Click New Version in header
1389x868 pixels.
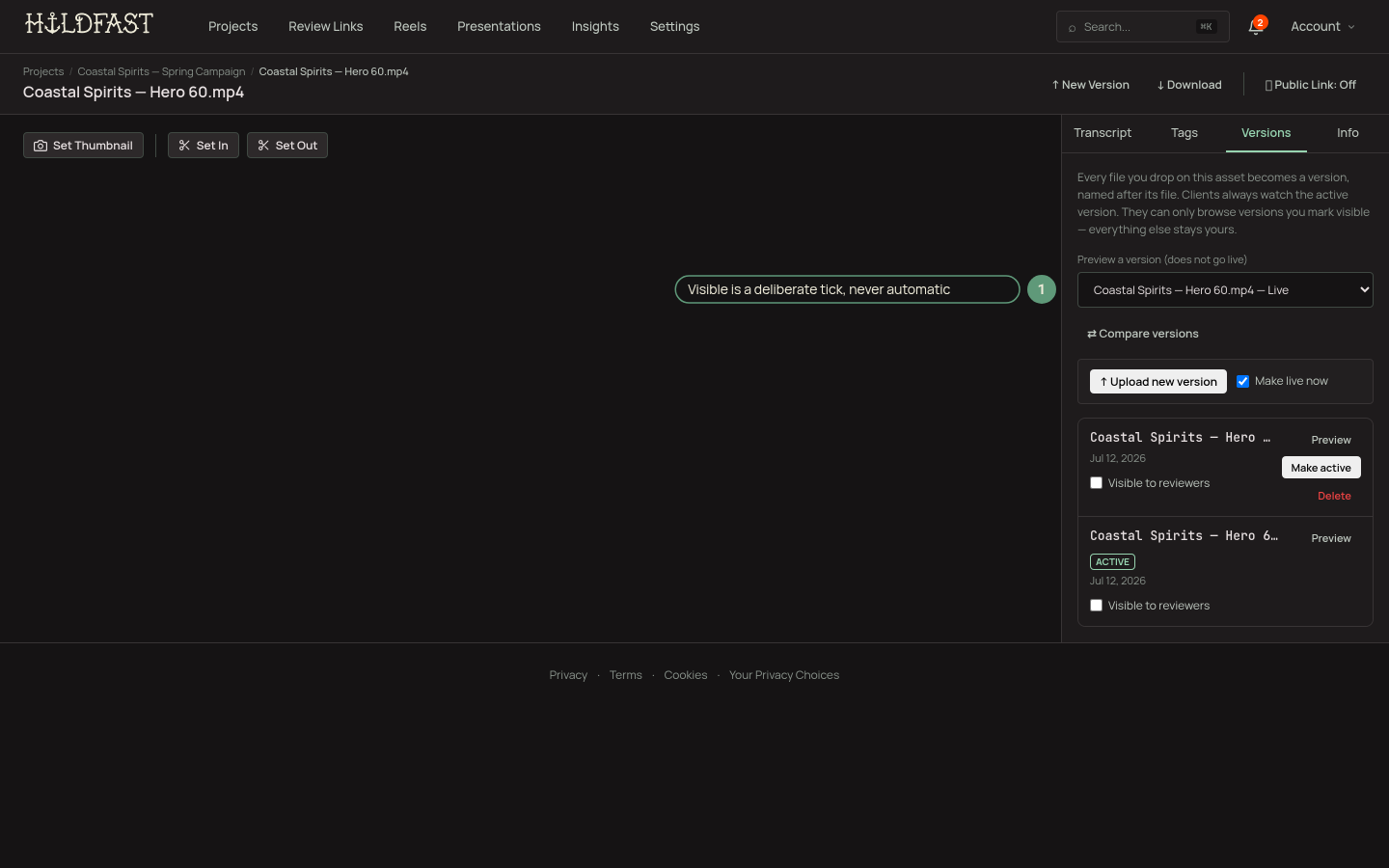[1090, 85]
